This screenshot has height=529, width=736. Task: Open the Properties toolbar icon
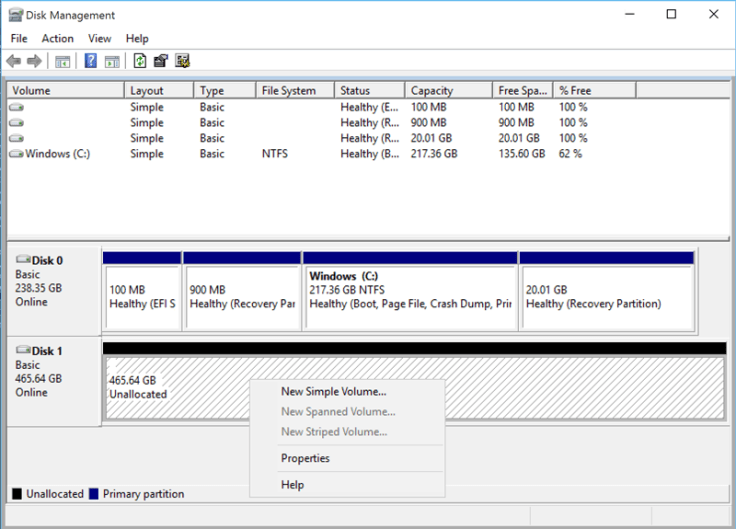click(161, 61)
